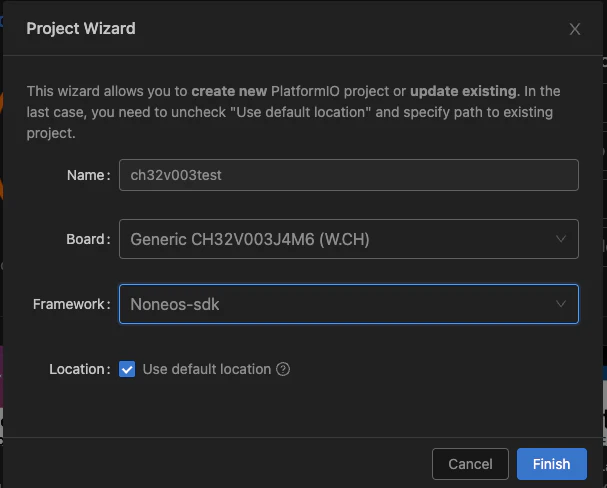Click the Board dropdown chevron arrow
The width and height of the screenshot is (607, 488).
pyautogui.click(x=561, y=239)
